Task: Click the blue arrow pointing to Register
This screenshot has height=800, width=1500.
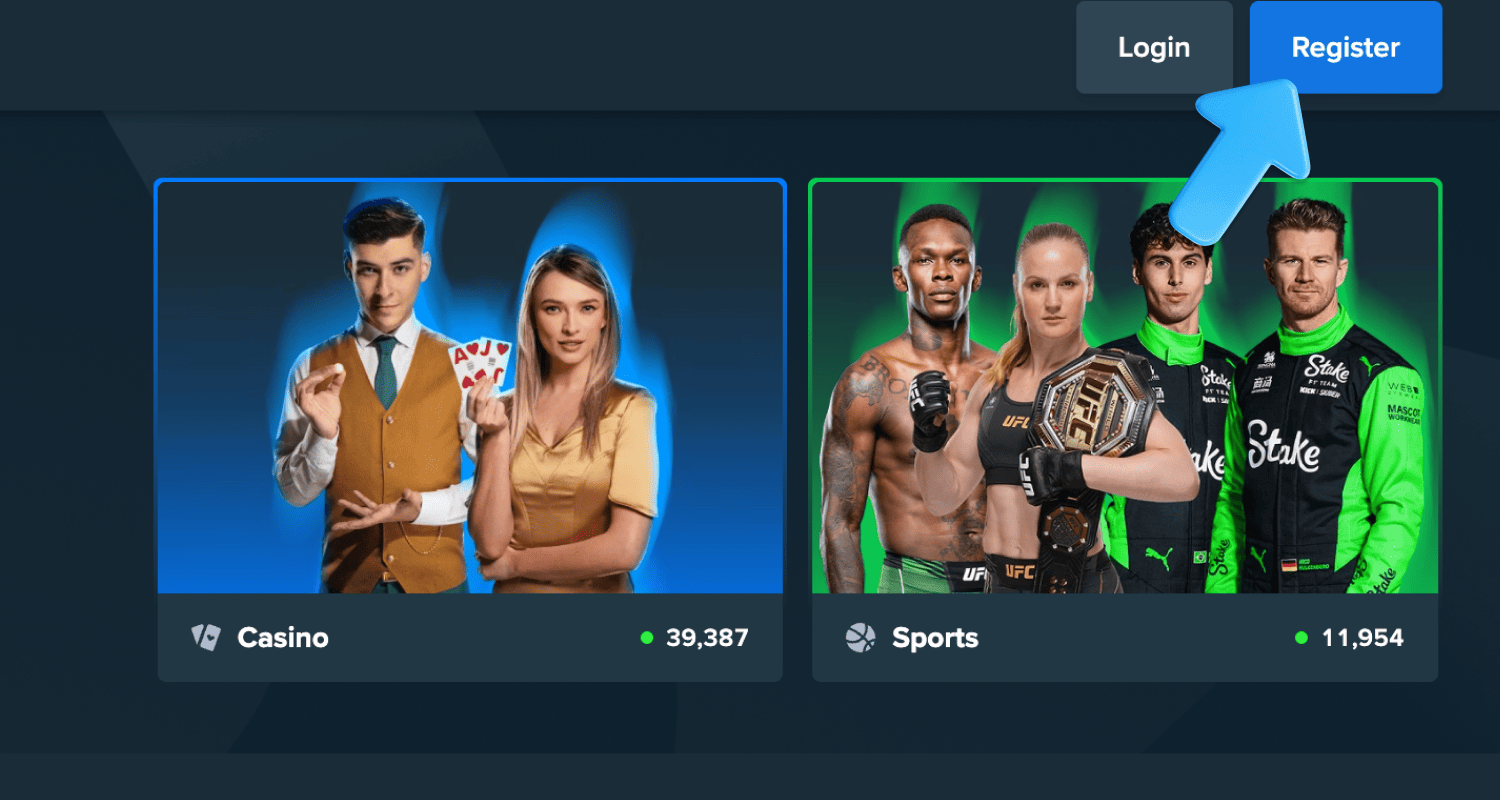Action: point(1245,157)
